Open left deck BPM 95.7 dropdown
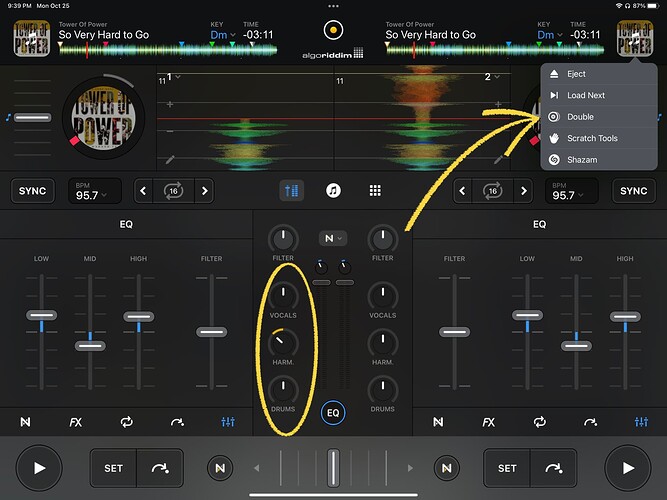 [94, 191]
